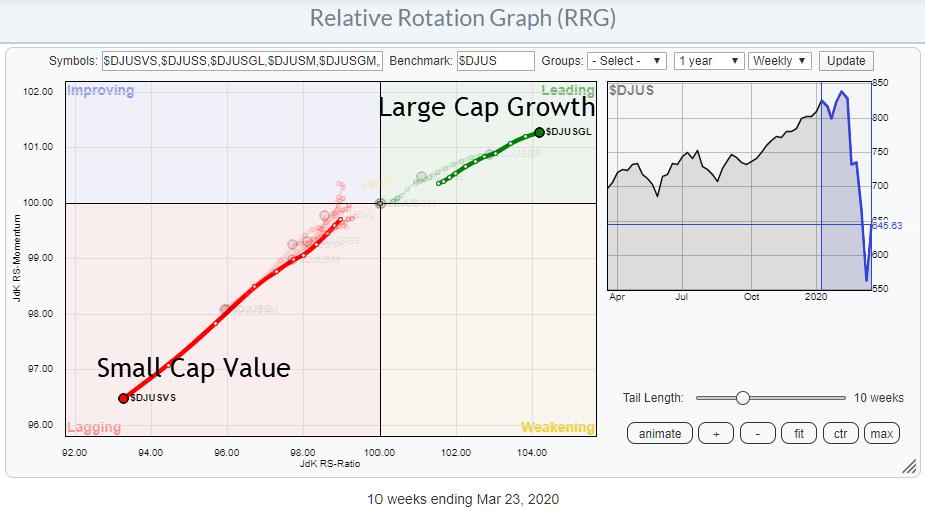Screen dimensions: 925x510
Task: Click the green $DJUSGL data point
Action: [x=539, y=132]
